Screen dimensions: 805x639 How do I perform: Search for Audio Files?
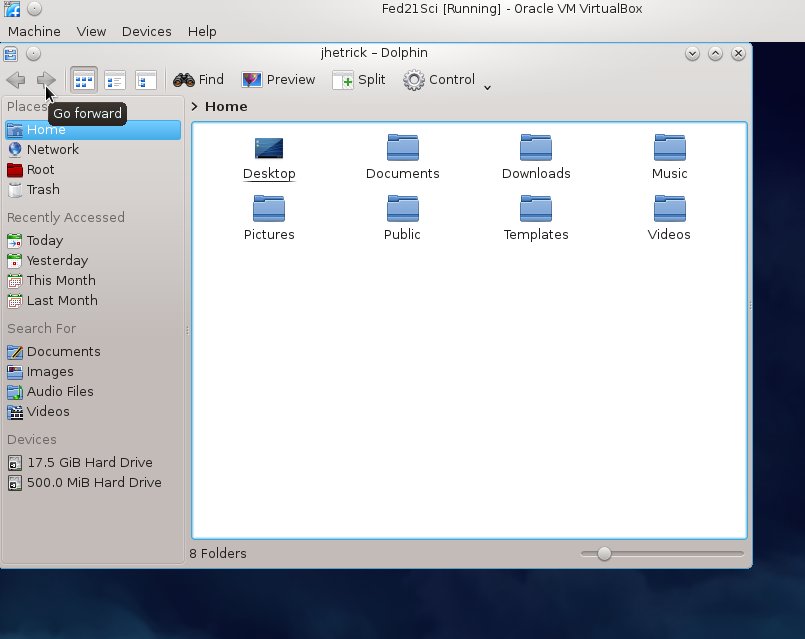pos(60,391)
